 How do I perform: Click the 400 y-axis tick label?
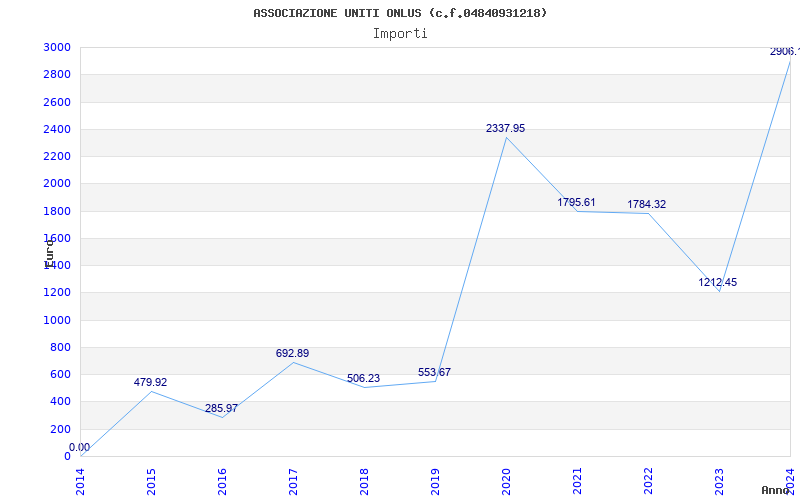[60, 402]
